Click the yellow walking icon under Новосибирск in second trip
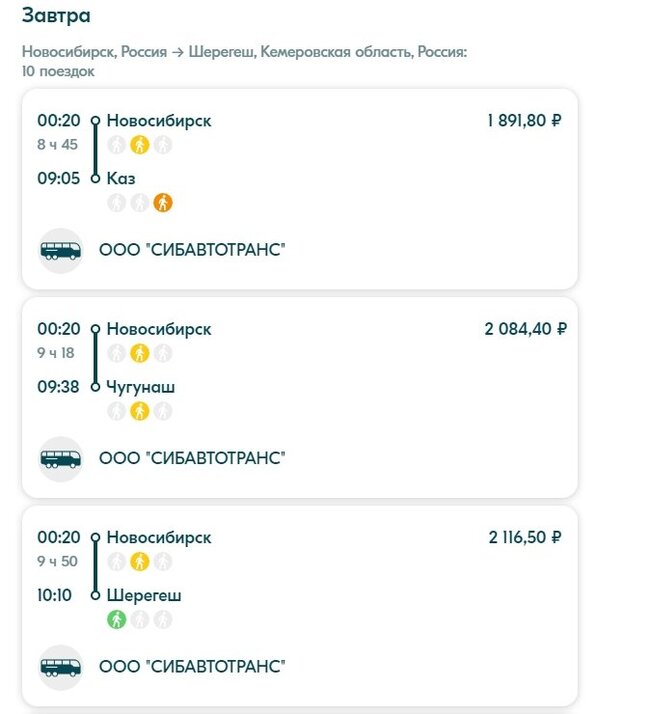This screenshot has width=650, height=714. tap(140, 353)
